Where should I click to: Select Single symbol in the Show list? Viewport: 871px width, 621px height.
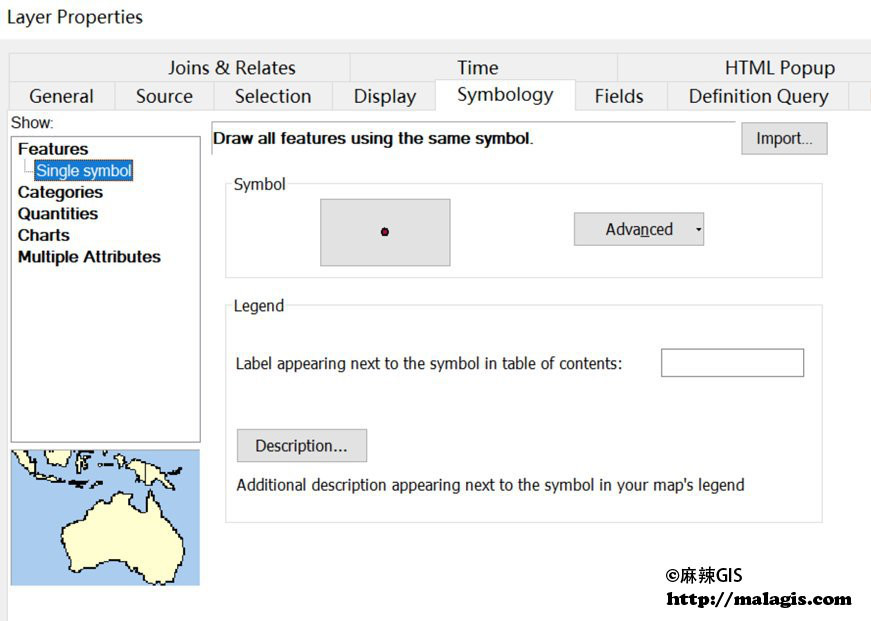[84, 171]
